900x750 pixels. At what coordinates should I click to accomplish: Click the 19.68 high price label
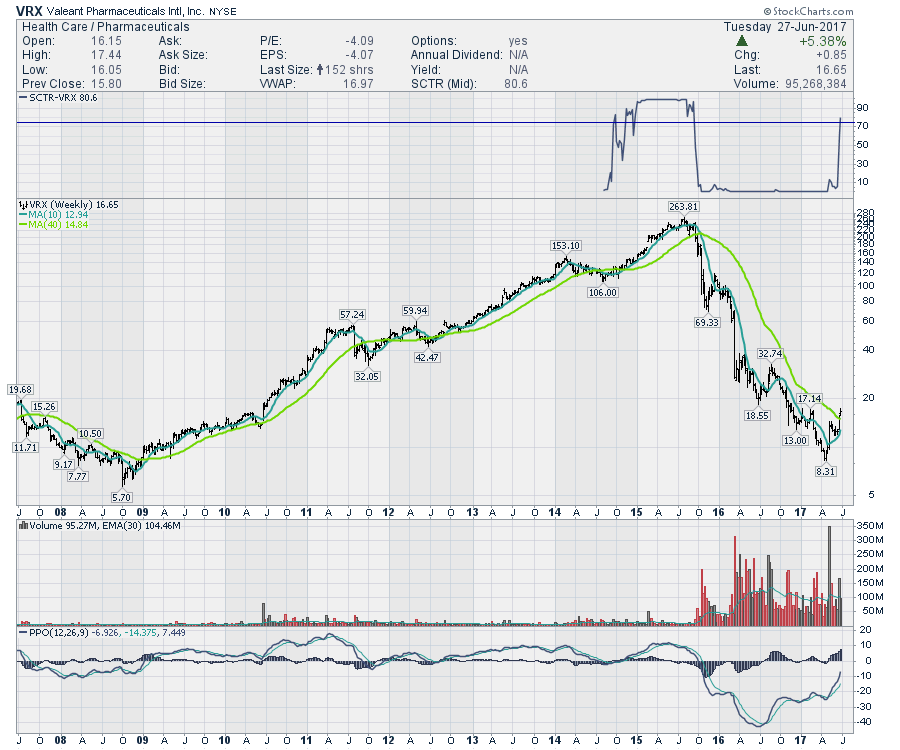pos(20,390)
